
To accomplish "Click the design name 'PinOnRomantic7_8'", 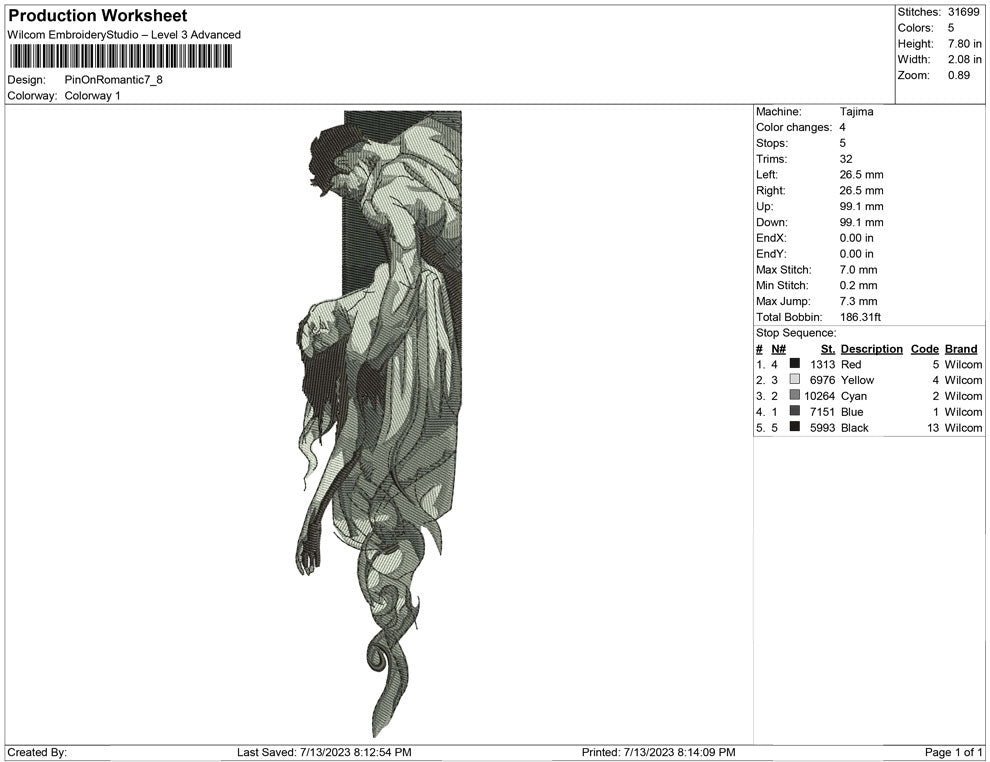I will pyautogui.click(x=114, y=80).
